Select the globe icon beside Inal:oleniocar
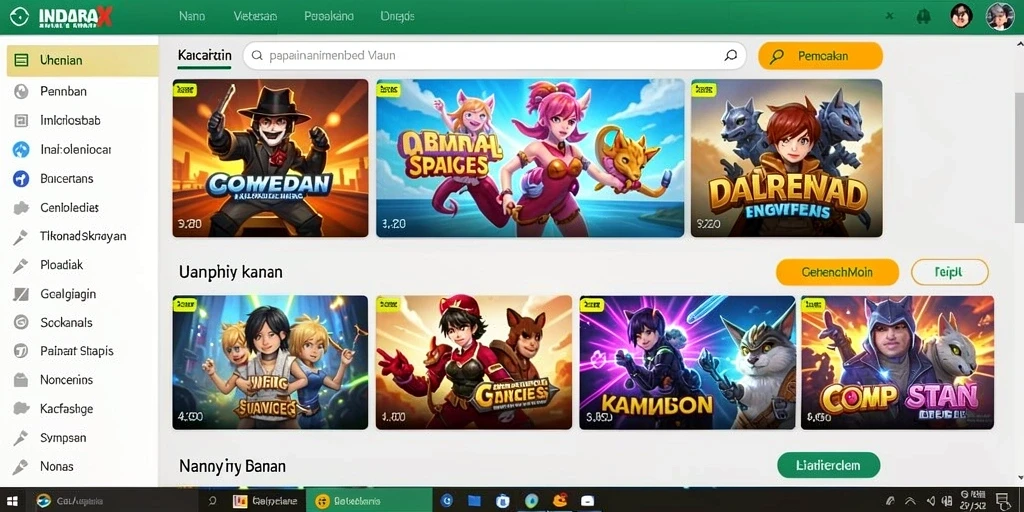The image size is (1024, 512). tap(21, 150)
